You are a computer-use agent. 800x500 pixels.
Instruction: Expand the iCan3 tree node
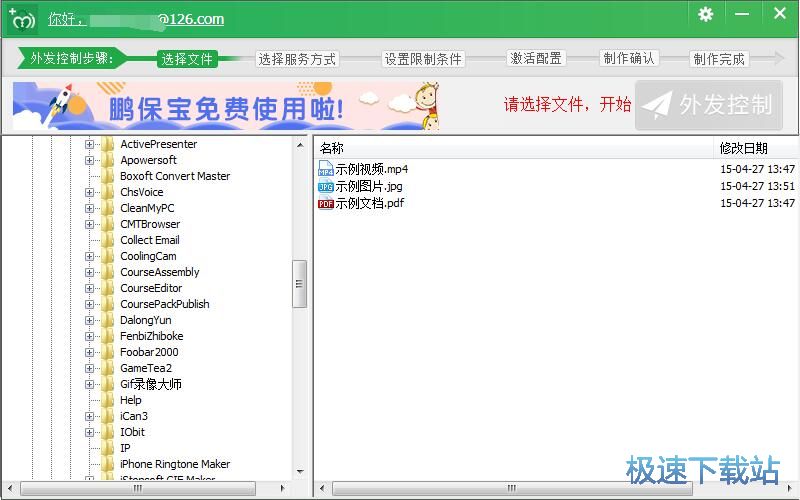click(89, 416)
